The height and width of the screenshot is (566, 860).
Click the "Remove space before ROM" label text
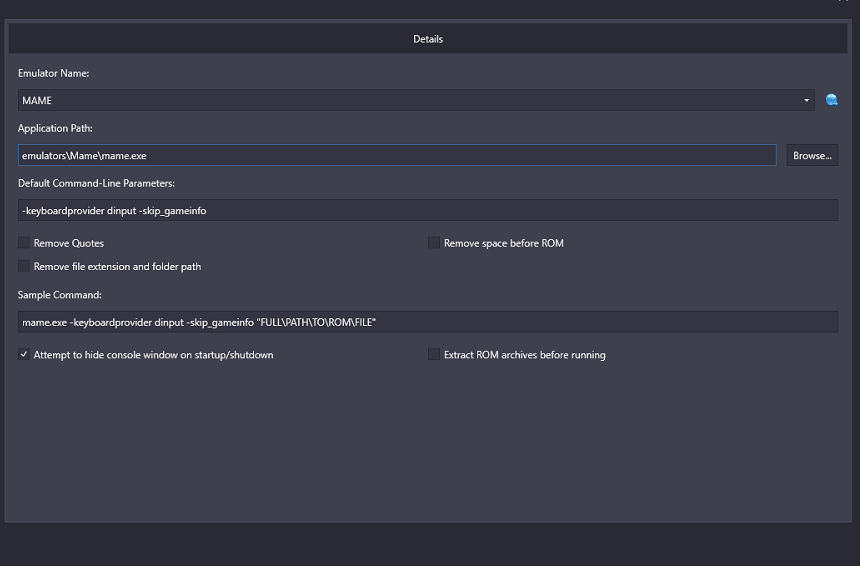[x=503, y=243]
